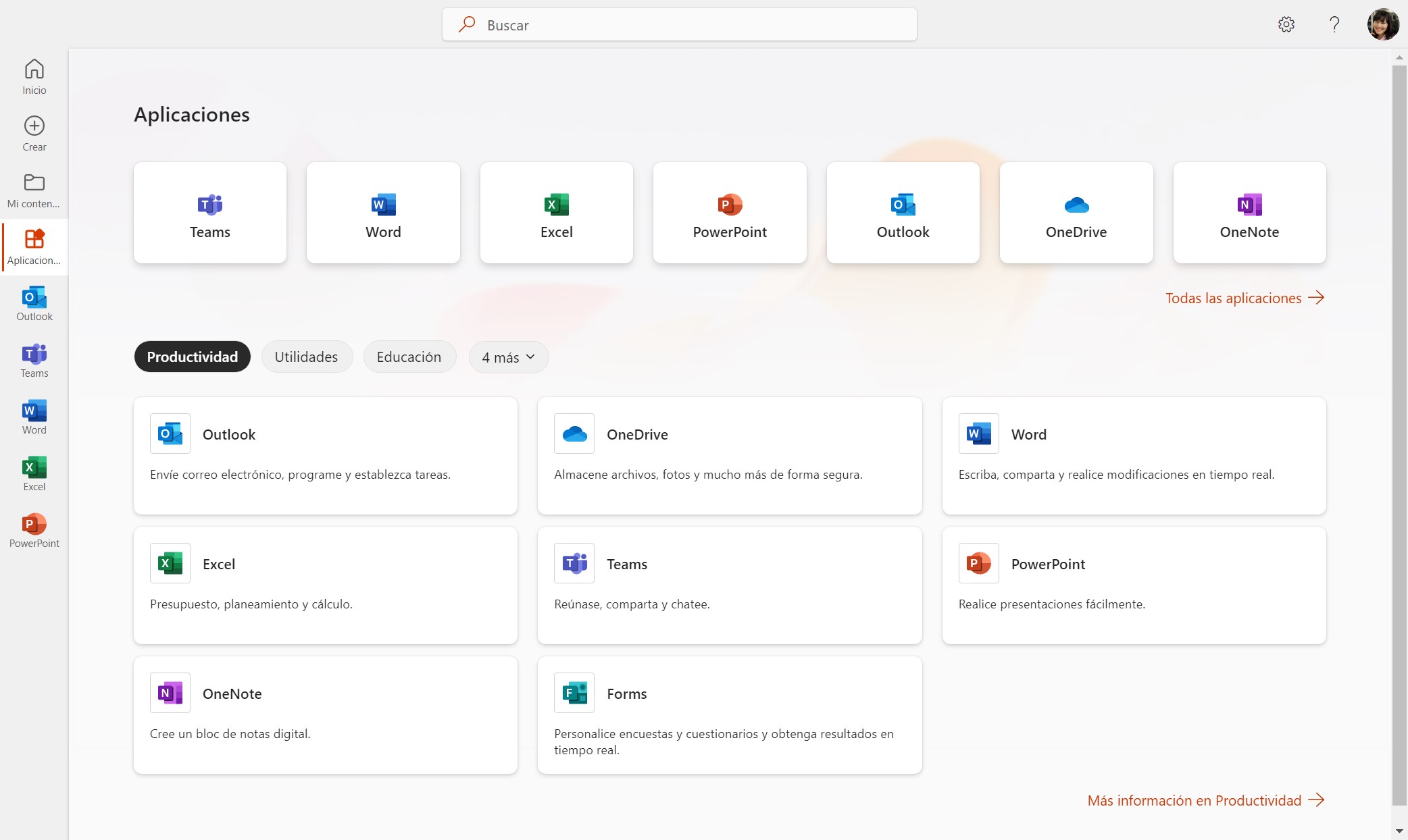The image size is (1408, 840).
Task: Select the Educación filter
Action: click(x=409, y=357)
